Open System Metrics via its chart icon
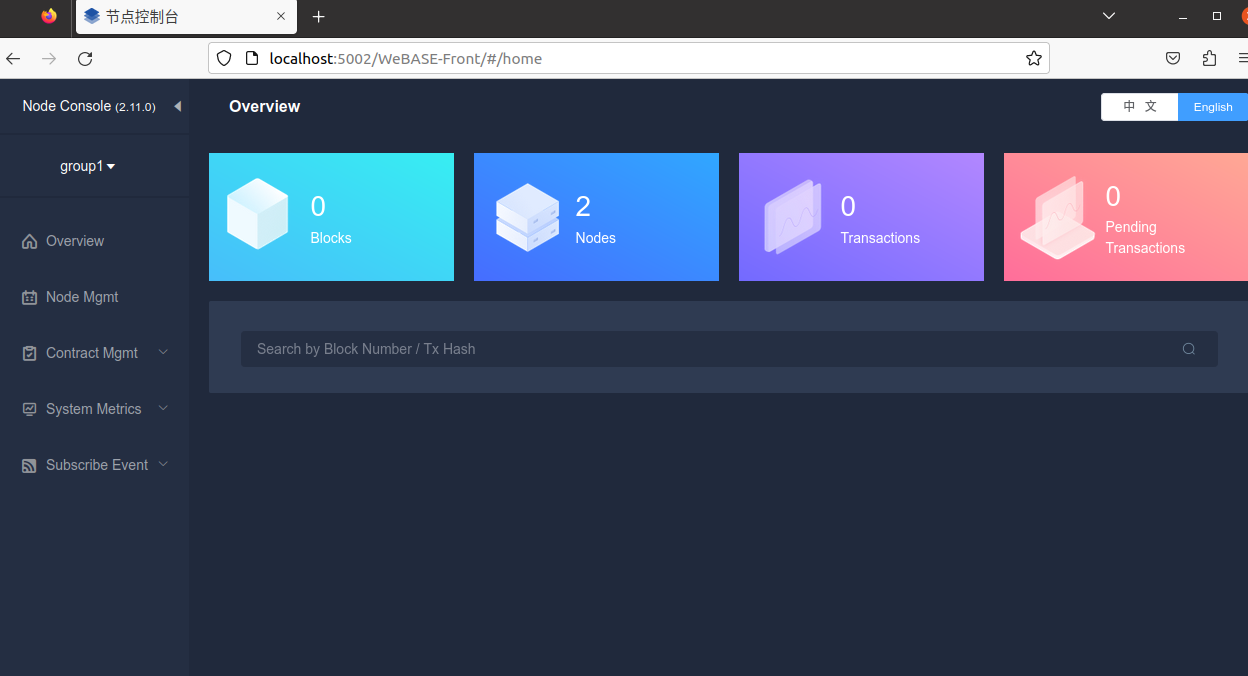The height and width of the screenshot is (676, 1248). (x=28, y=408)
